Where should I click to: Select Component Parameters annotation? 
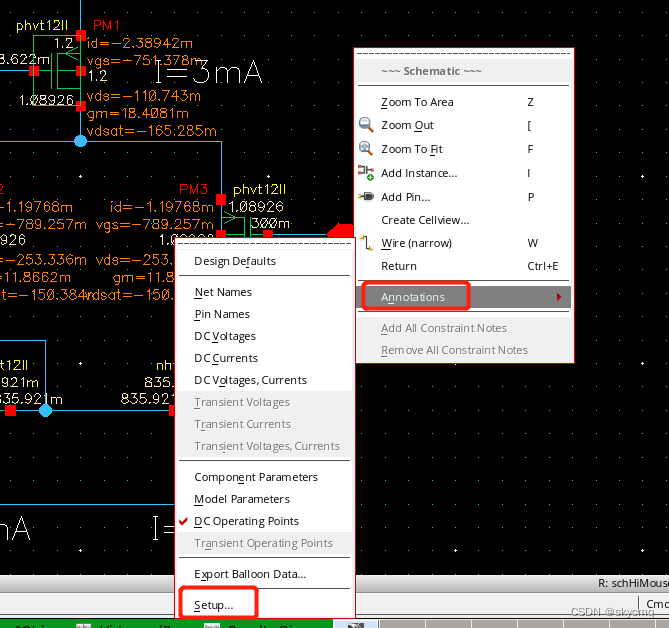click(265, 477)
